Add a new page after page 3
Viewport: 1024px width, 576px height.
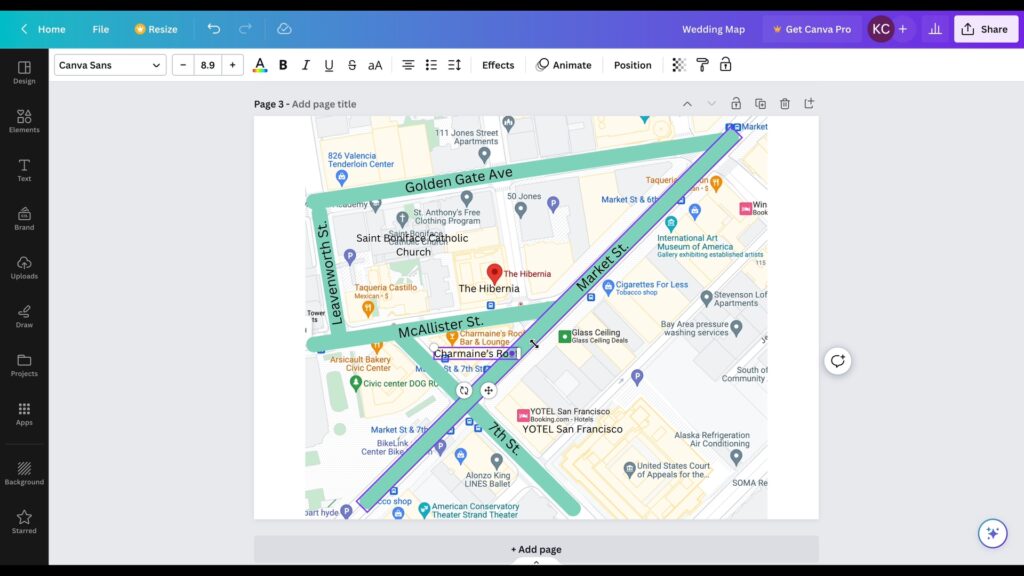click(x=809, y=103)
